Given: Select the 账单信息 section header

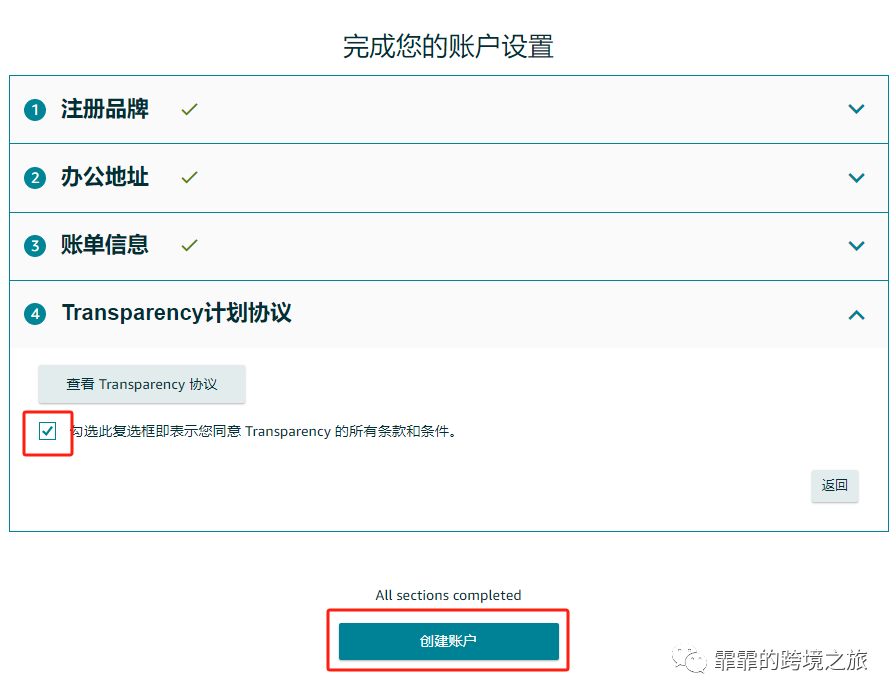Looking at the screenshot, I should [x=105, y=245].
